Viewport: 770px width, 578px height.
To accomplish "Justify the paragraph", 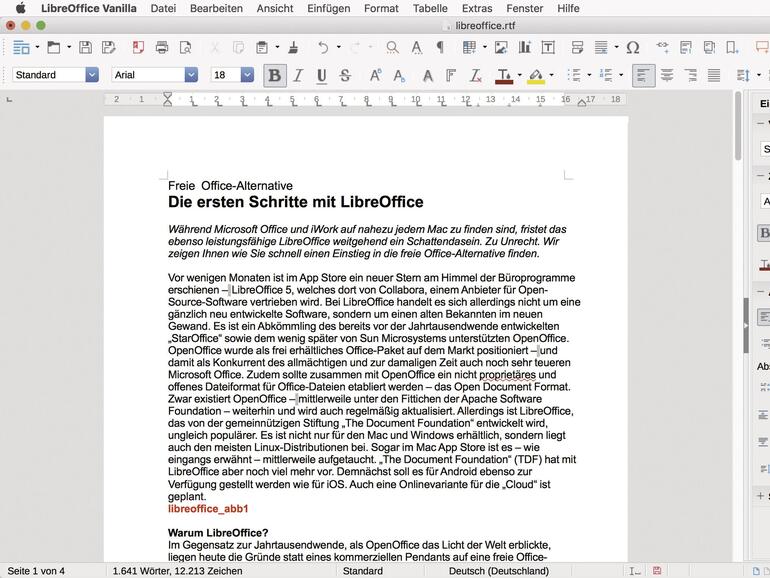I will click(714, 75).
